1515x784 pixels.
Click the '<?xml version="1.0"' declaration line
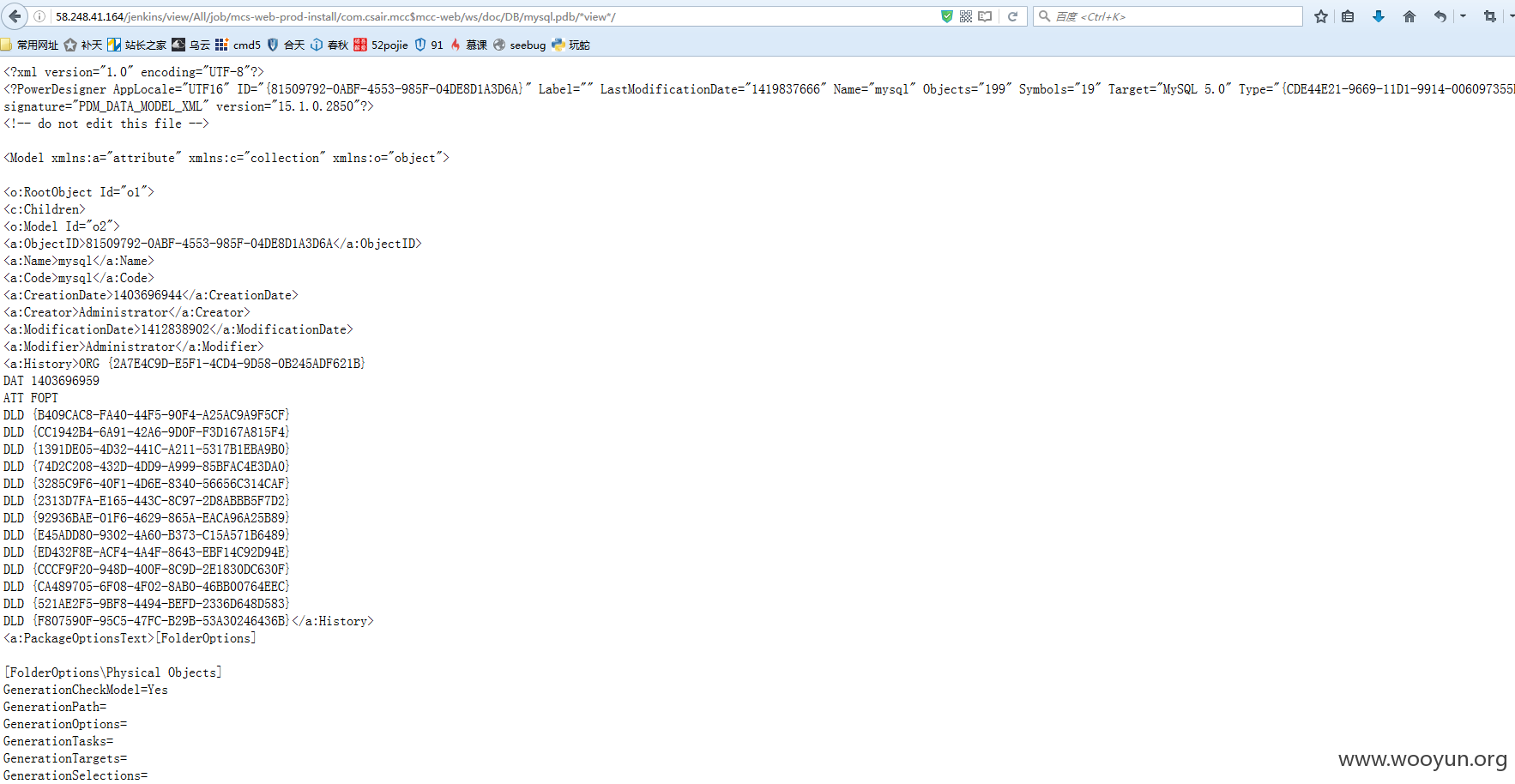[x=134, y=72]
